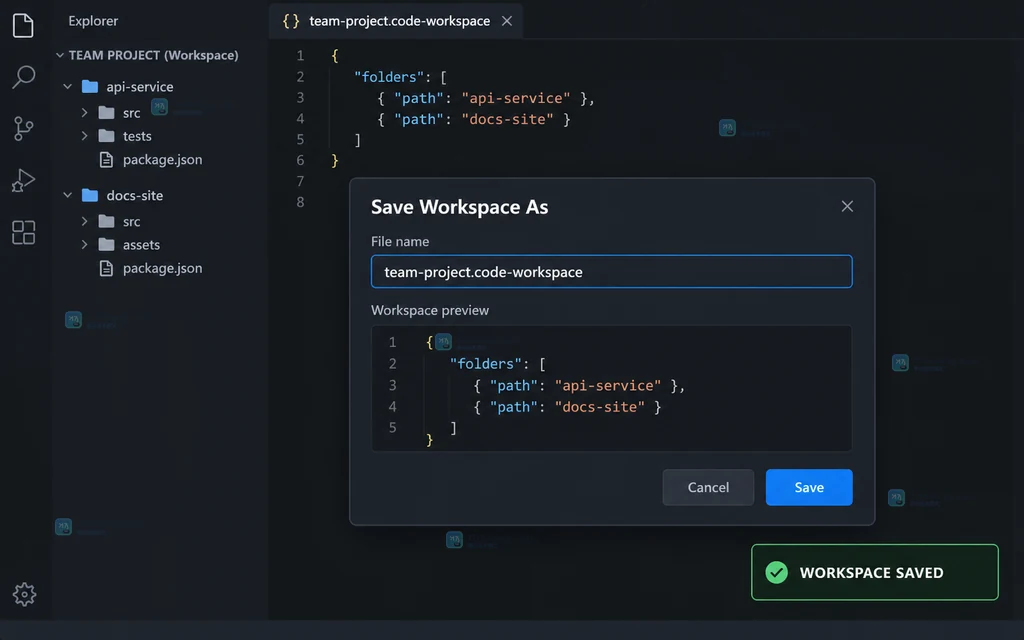Click "api-service" string in Workspace preview
This screenshot has width=1024, height=640.
tap(607, 385)
